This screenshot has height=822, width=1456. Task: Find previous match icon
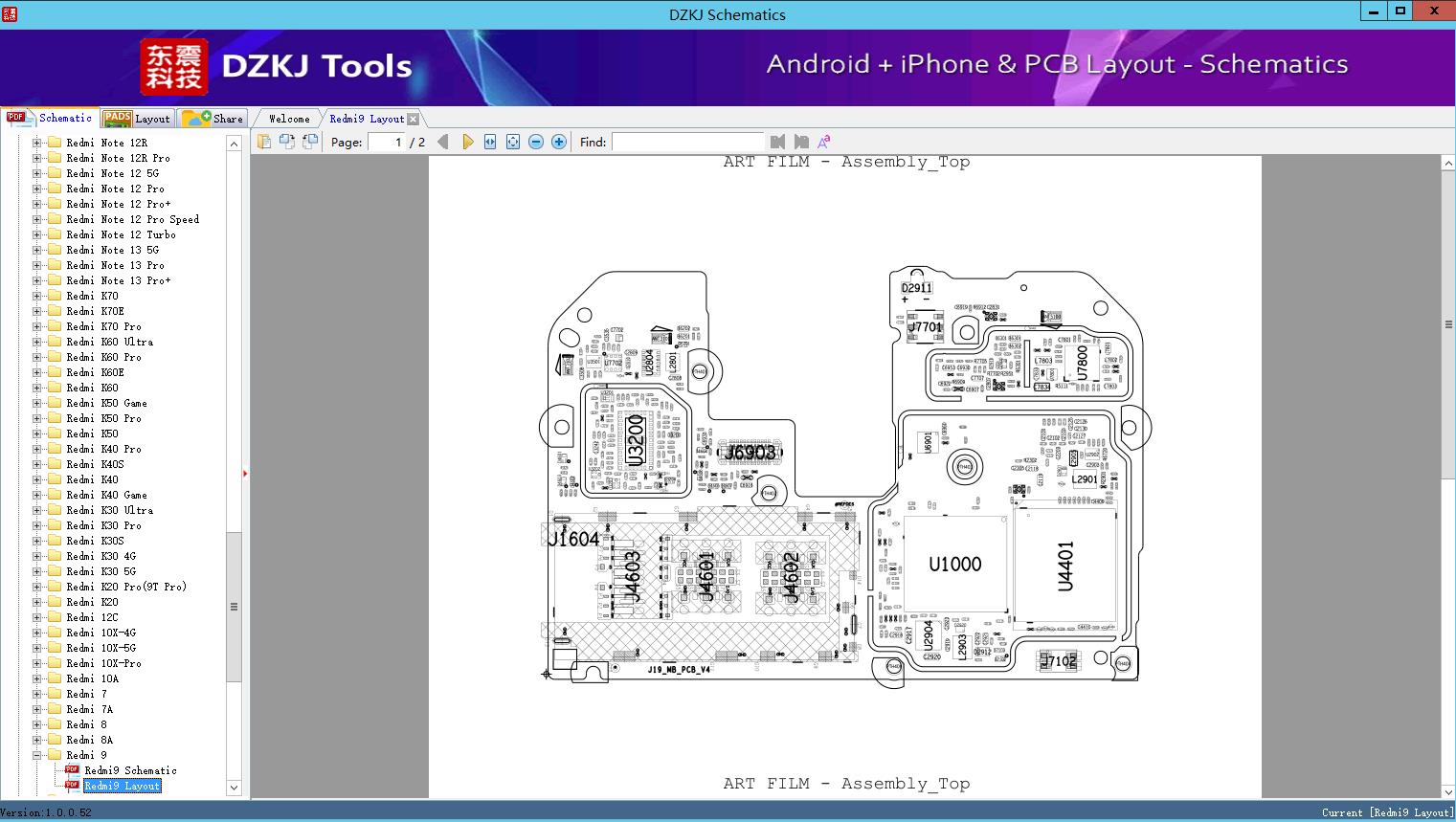tap(777, 142)
